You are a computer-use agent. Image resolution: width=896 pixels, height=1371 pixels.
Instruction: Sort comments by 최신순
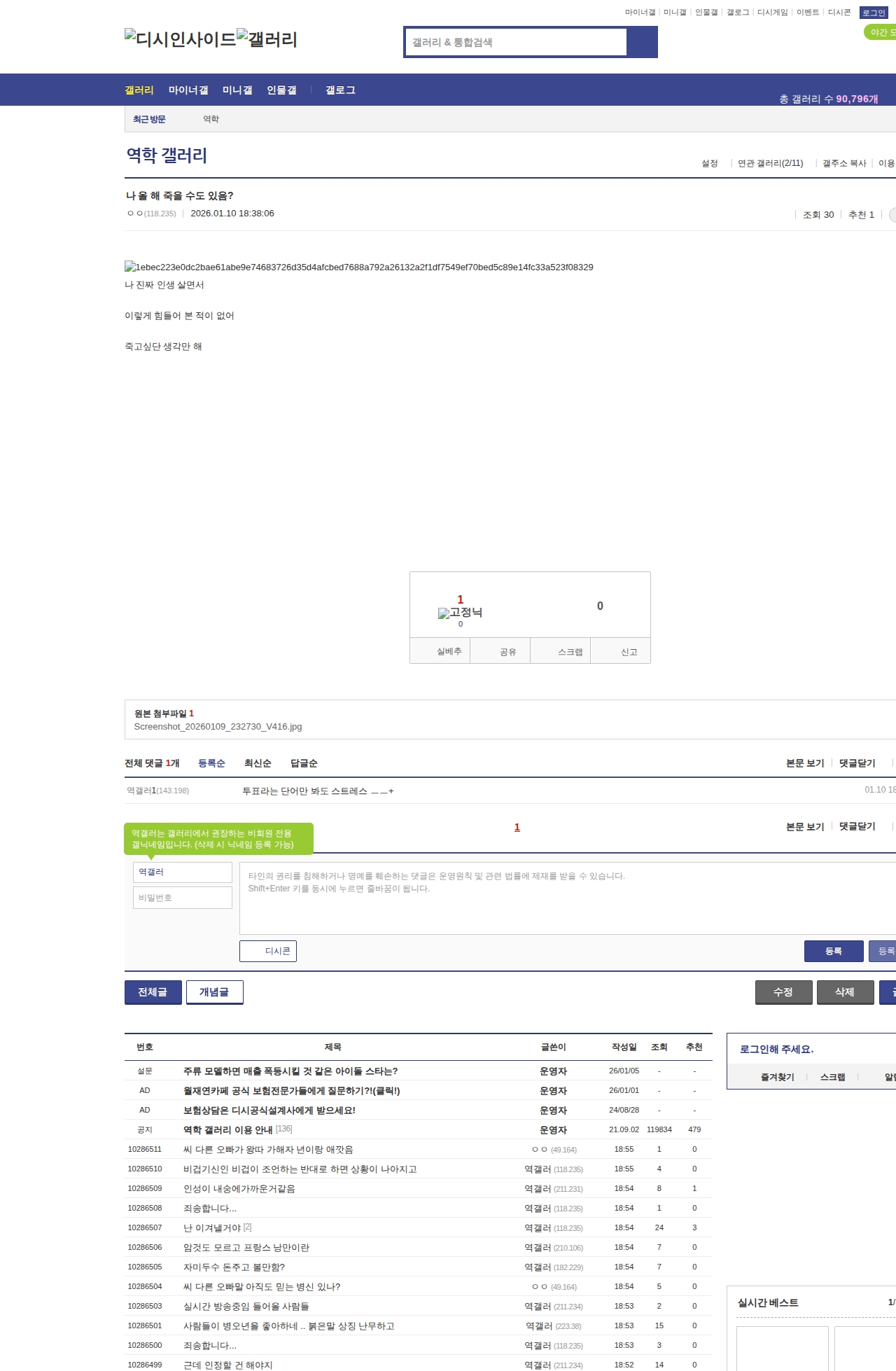click(258, 763)
